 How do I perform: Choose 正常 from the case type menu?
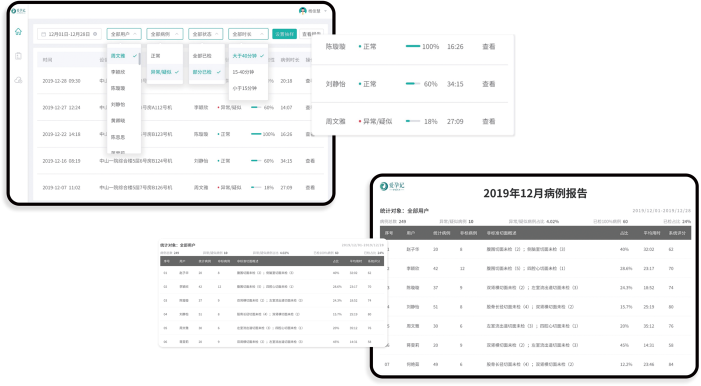pos(156,56)
